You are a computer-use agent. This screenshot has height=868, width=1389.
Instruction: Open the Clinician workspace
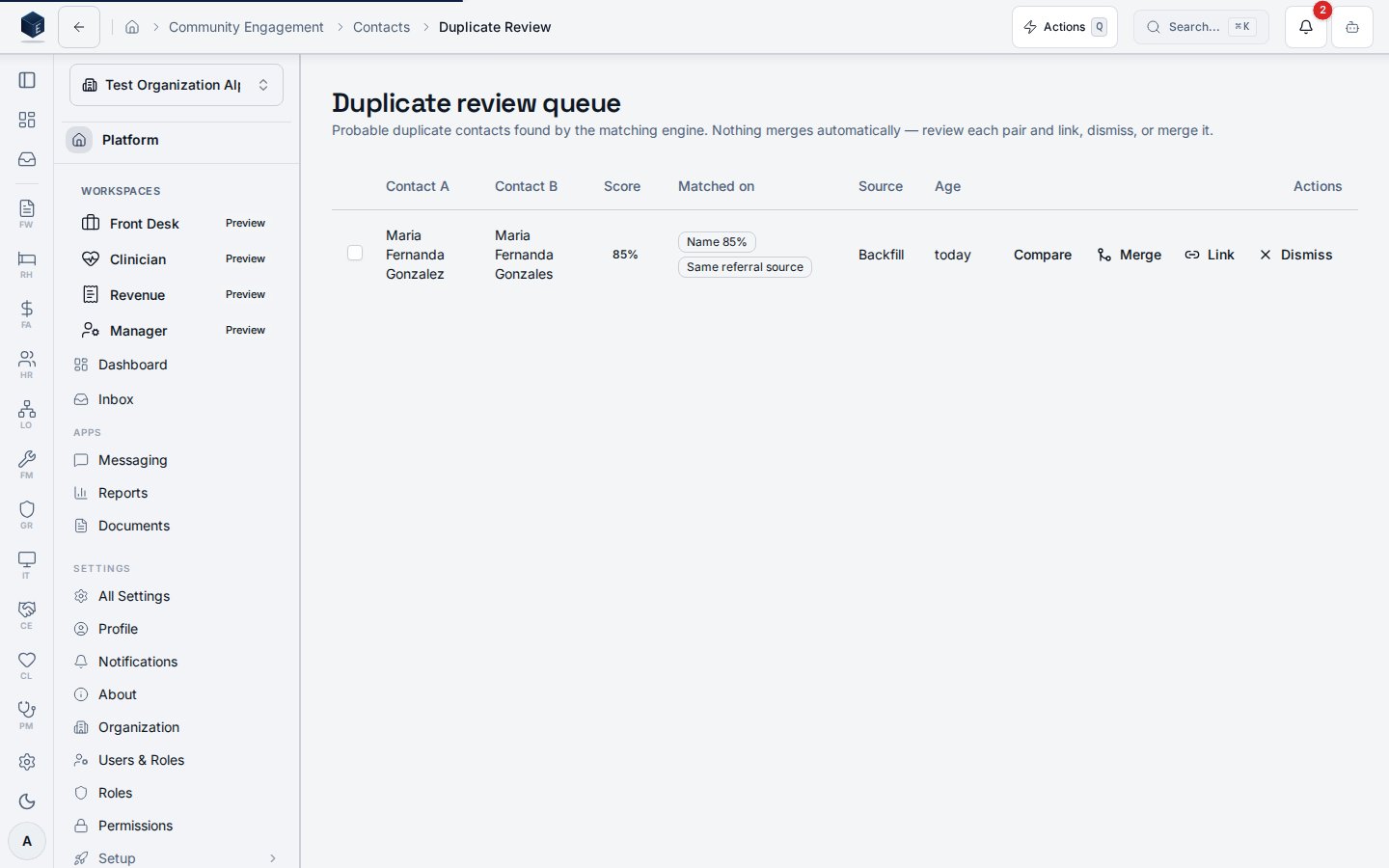point(177,258)
